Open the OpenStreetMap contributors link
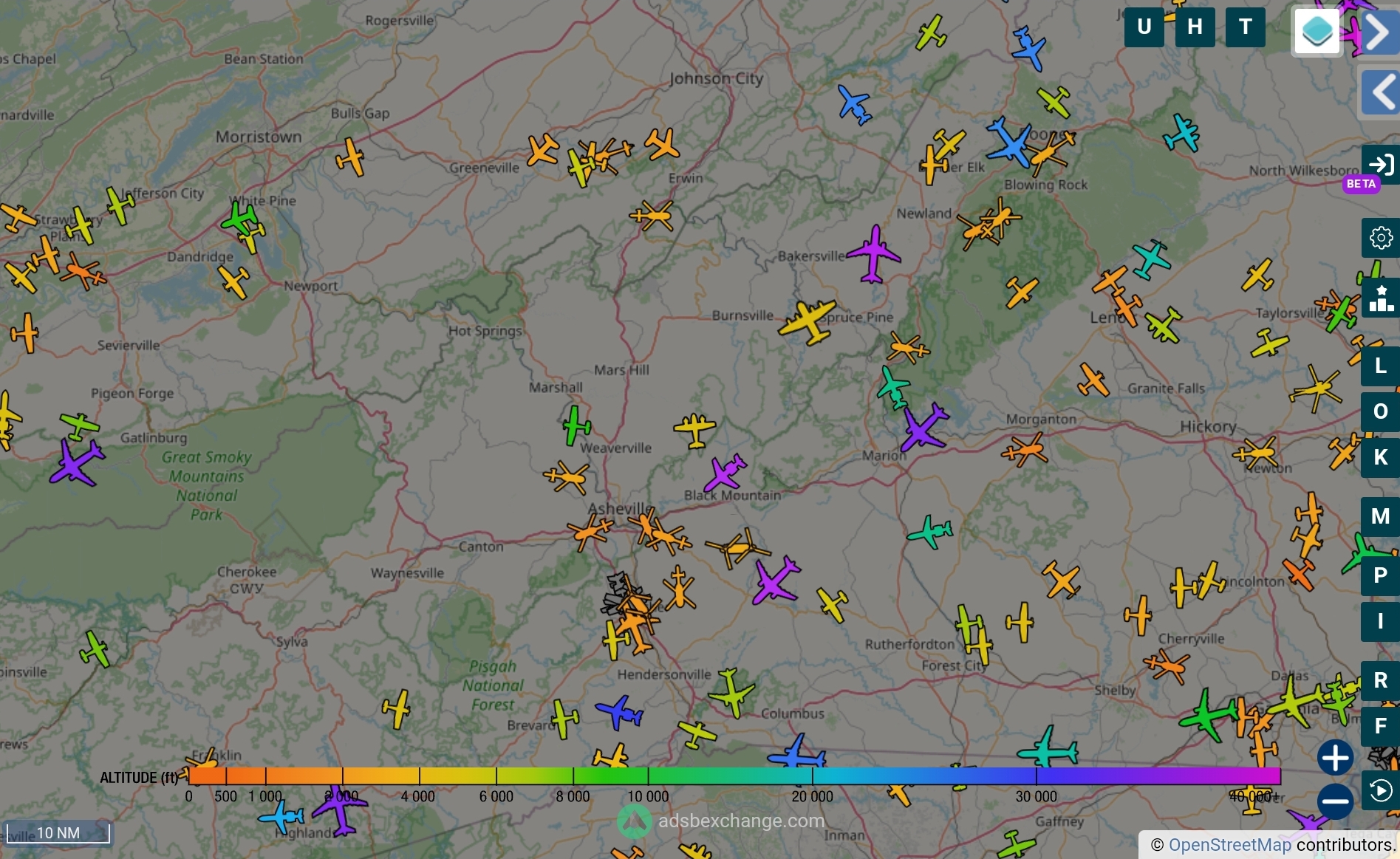This screenshot has height=859, width=1400. coord(1230,845)
